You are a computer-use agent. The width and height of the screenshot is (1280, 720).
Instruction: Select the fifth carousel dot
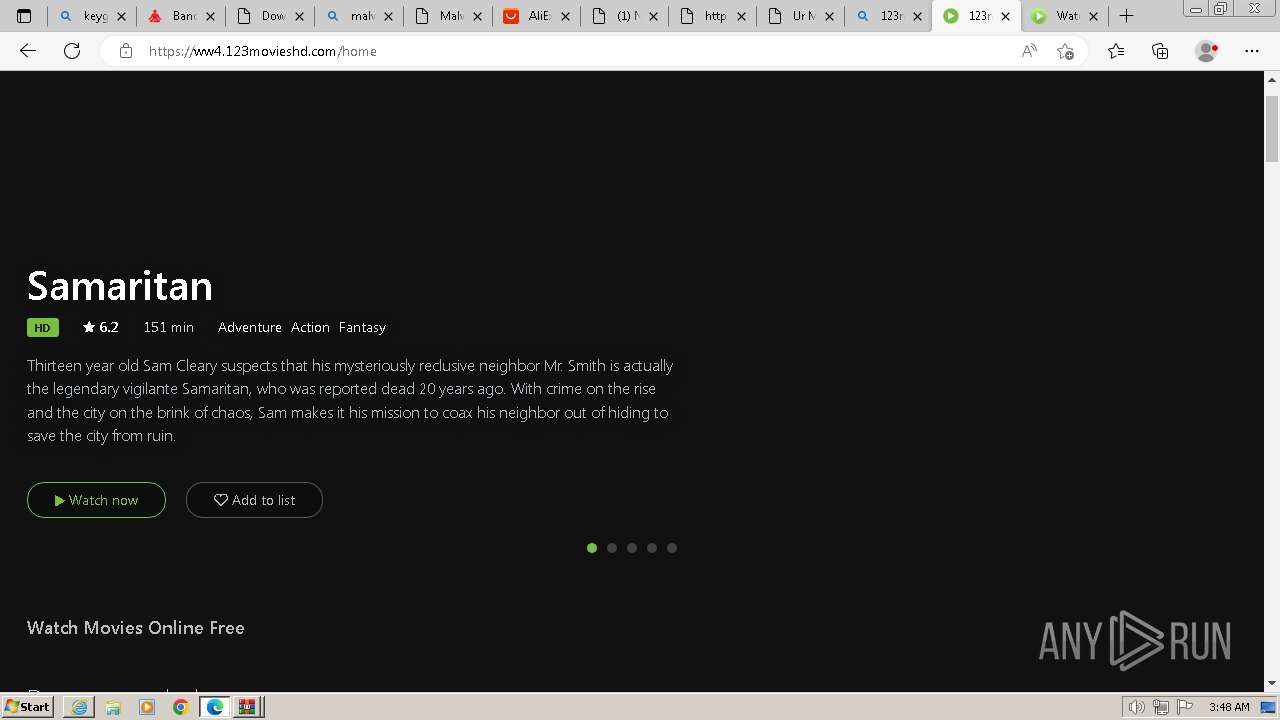point(672,548)
